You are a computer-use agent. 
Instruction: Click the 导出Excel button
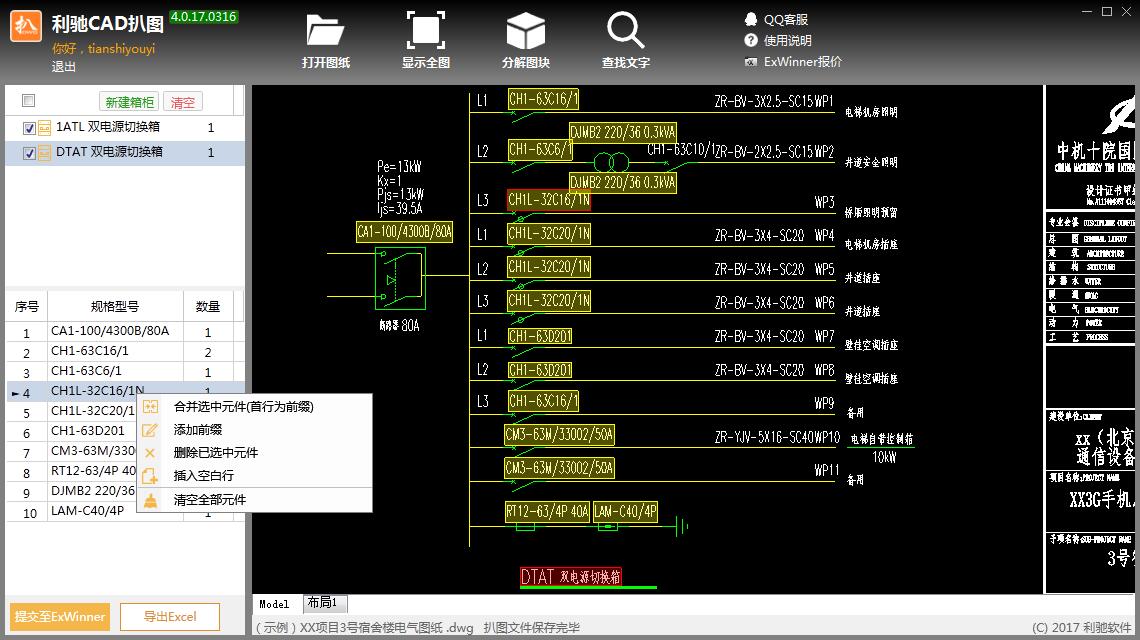point(169,617)
